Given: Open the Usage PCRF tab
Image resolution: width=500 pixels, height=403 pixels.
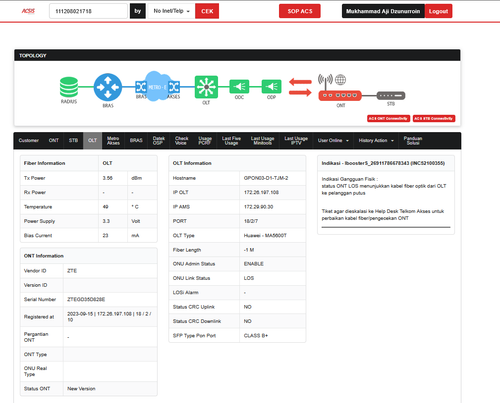Looking at the screenshot, I should 205,141.
